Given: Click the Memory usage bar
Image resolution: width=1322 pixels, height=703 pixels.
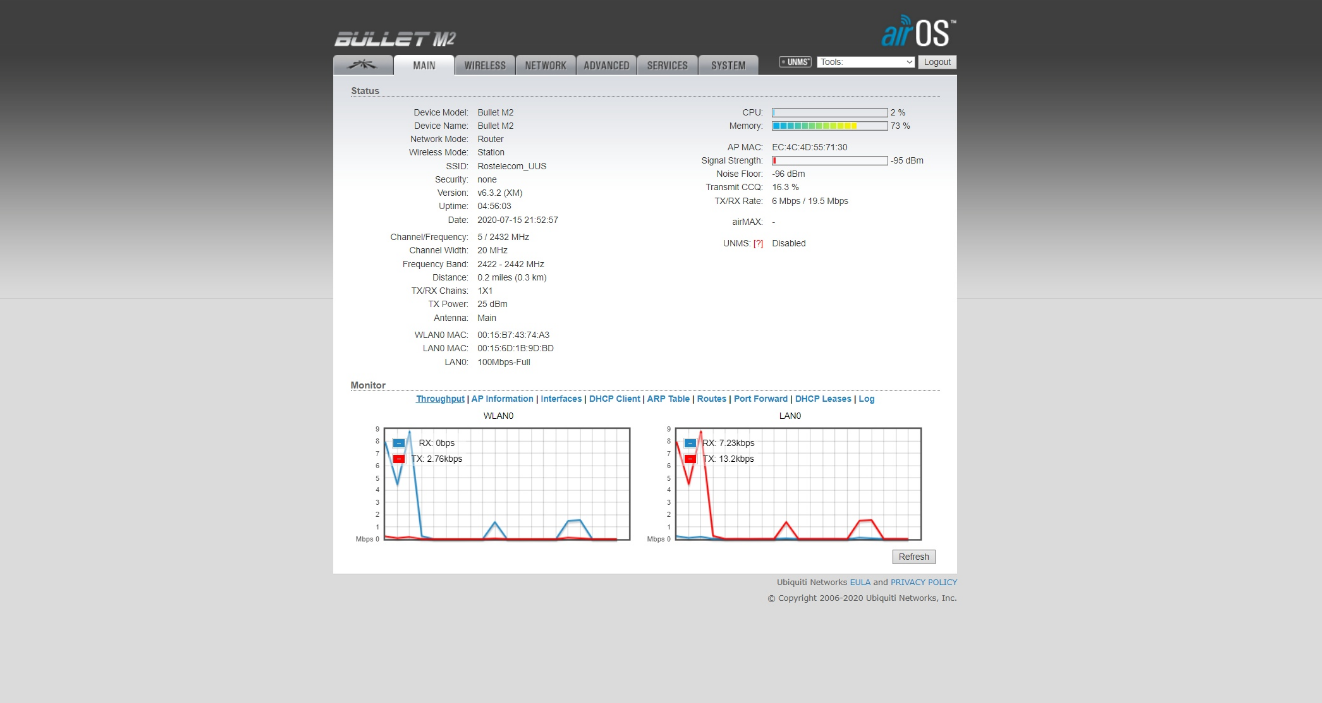Looking at the screenshot, I should [830, 126].
